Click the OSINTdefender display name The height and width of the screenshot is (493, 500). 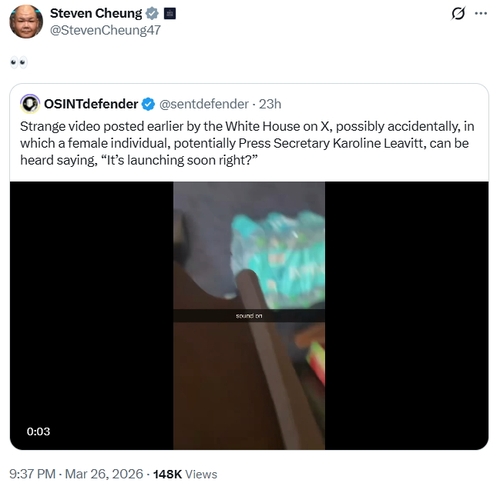pos(91,104)
